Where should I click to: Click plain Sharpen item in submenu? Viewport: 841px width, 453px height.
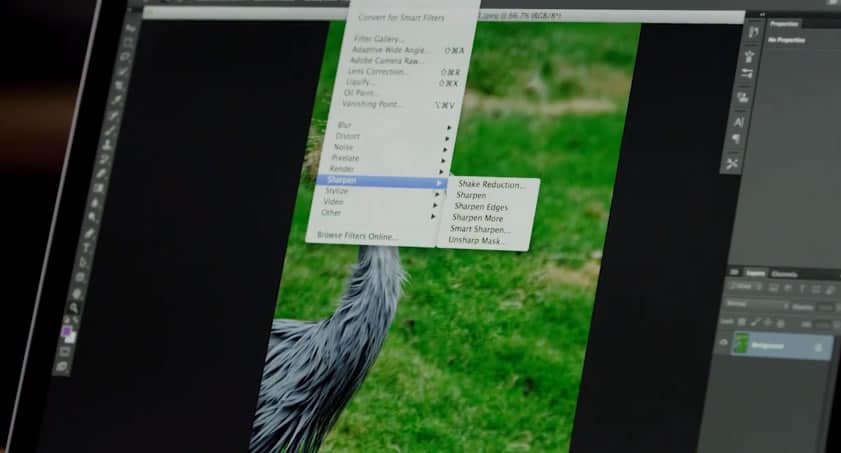point(471,196)
